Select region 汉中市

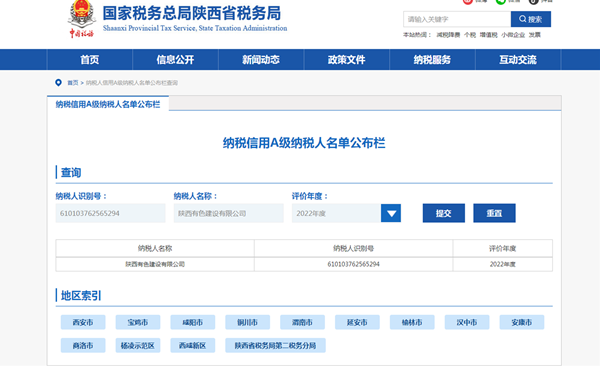click(467, 322)
